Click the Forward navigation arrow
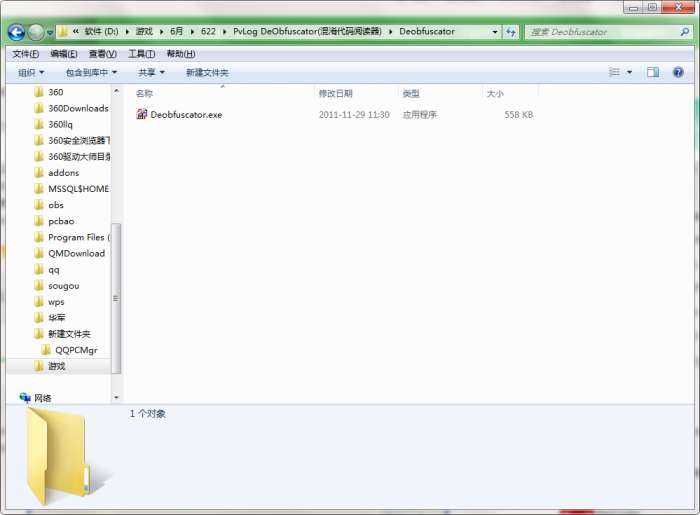This screenshot has height=515, width=700. 36,32
